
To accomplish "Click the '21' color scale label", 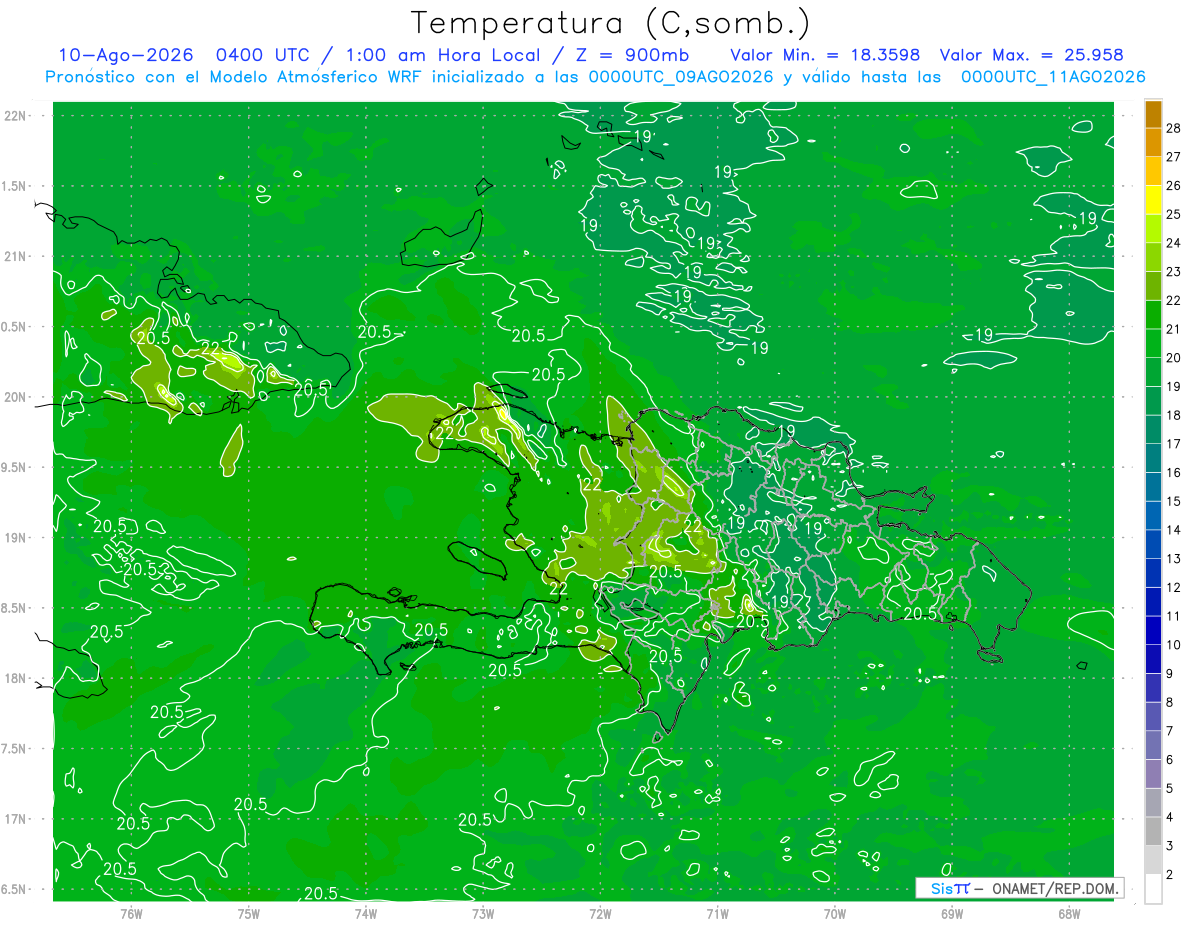I will click(x=1174, y=329).
